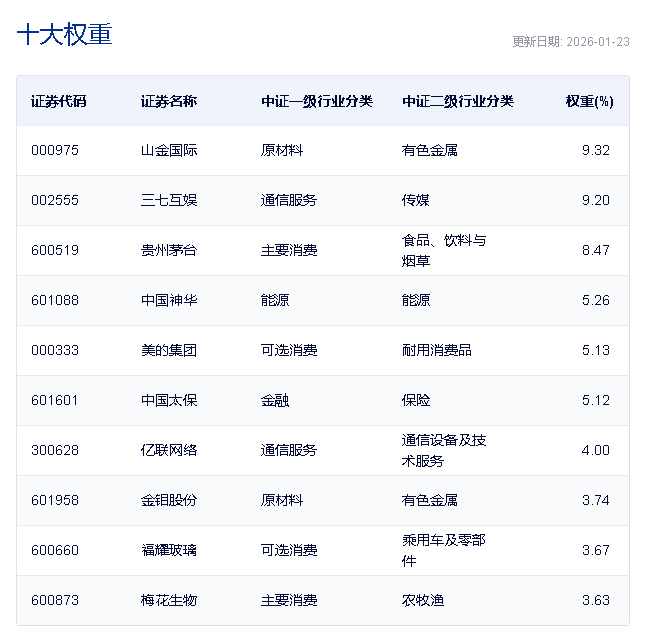Viewport: 649px width, 637px height.
Task: Click 原材料 in the 金钼股份 row
Action: point(282,500)
